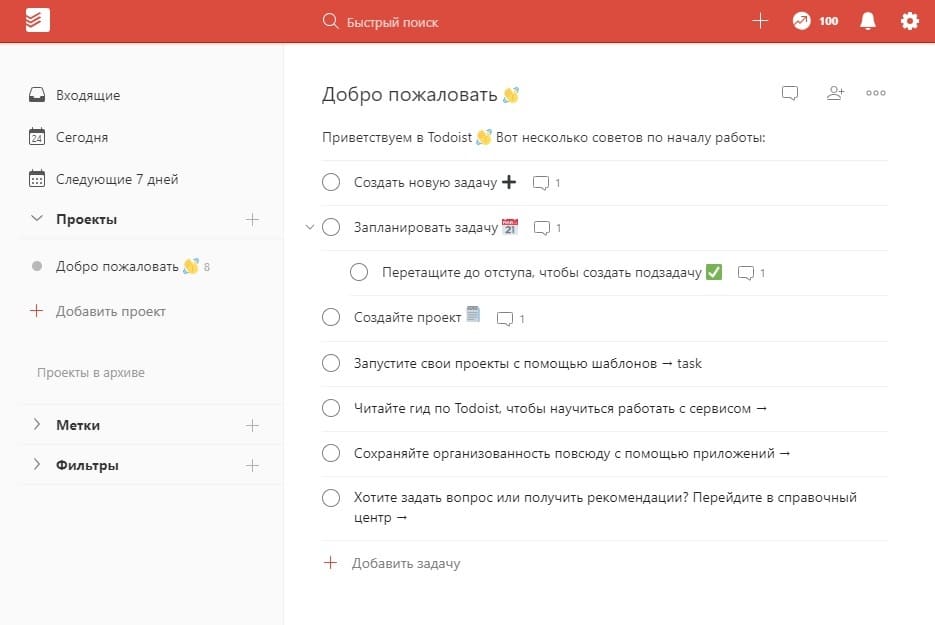The height and width of the screenshot is (625, 935).
Task: Open the three-dot project options menu
Action: (x=876, y=93)
